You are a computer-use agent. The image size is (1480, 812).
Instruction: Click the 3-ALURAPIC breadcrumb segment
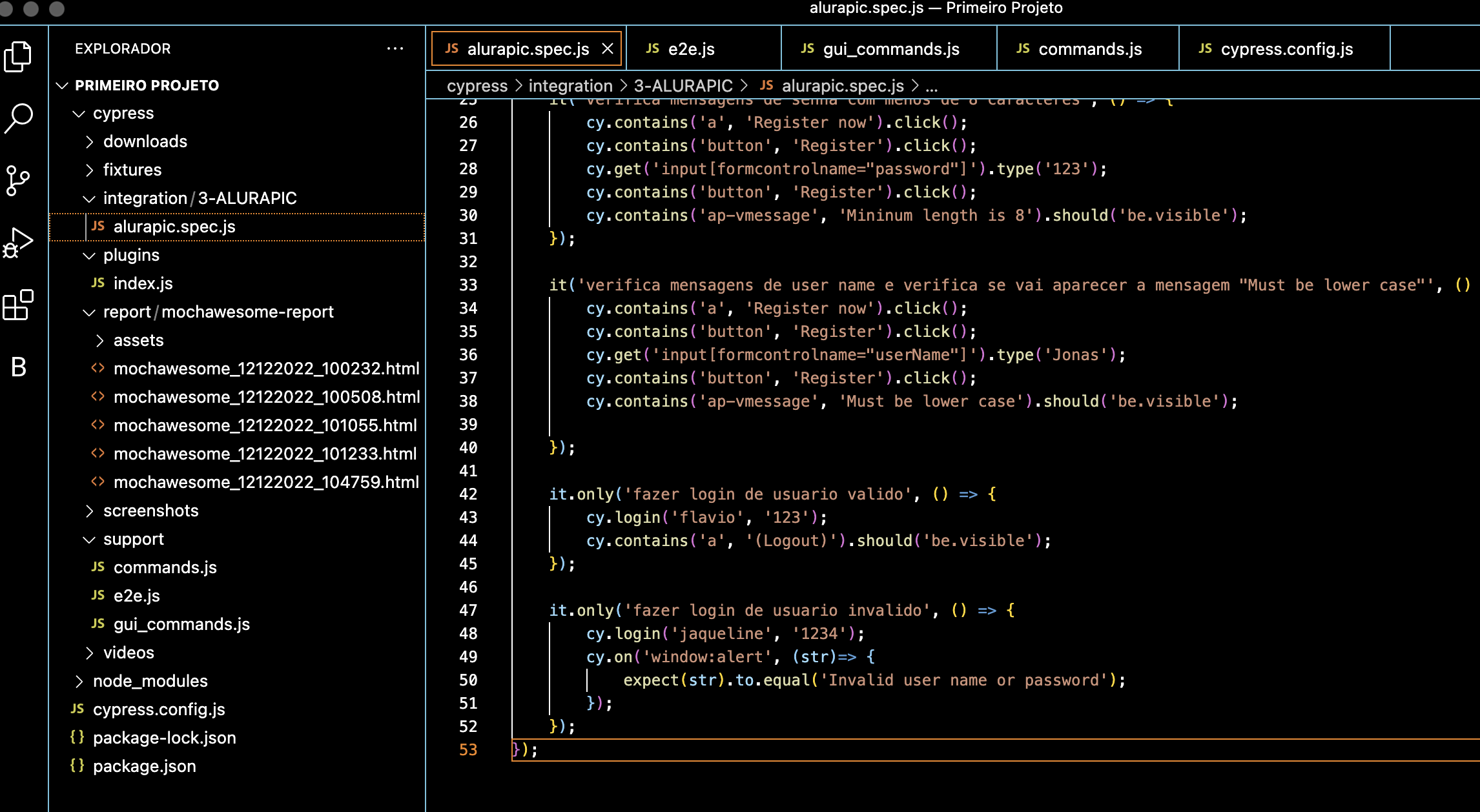[x=683, y=86]
